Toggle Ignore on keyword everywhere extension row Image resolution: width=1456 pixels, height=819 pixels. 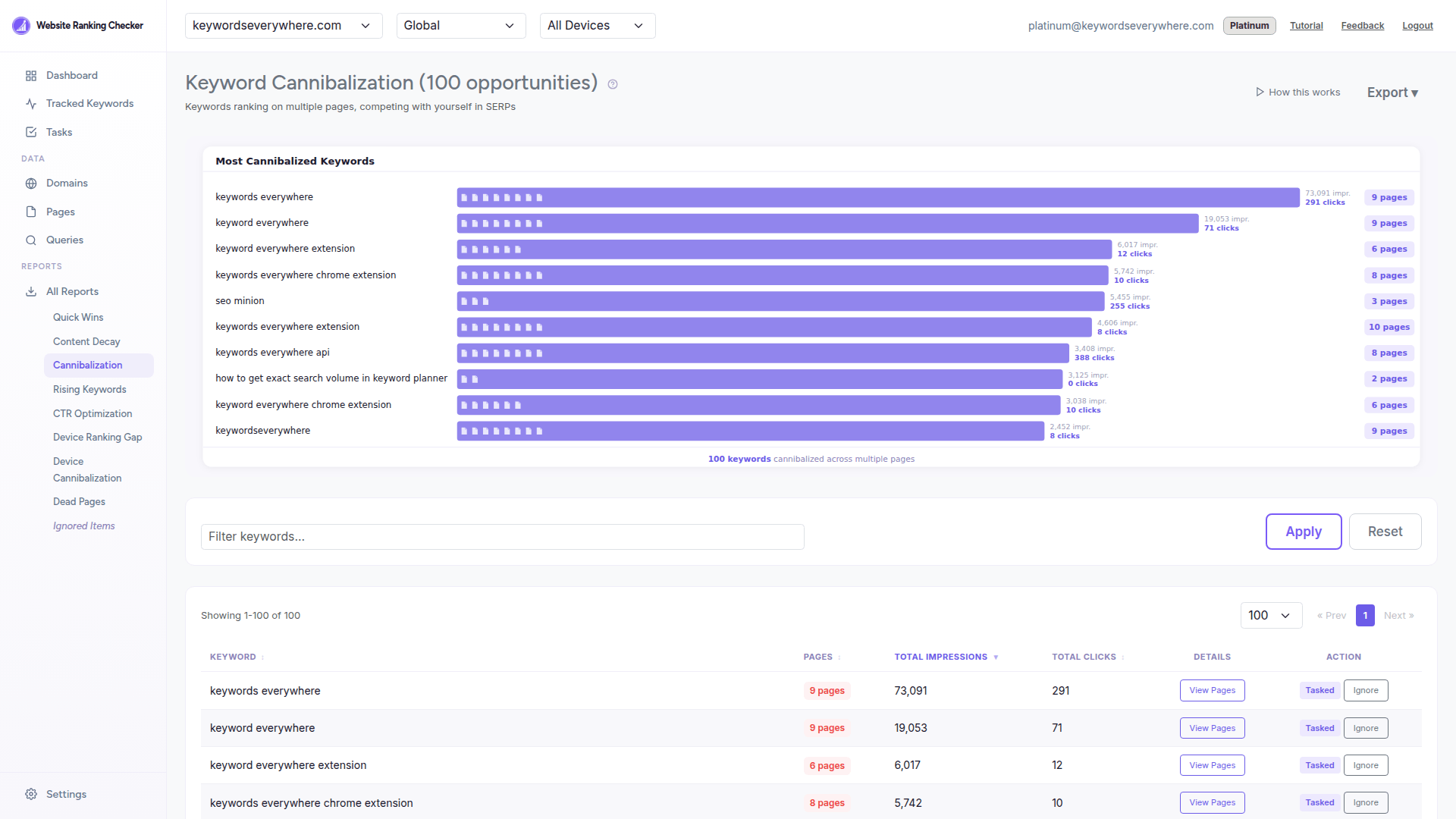click(1366, 765)
